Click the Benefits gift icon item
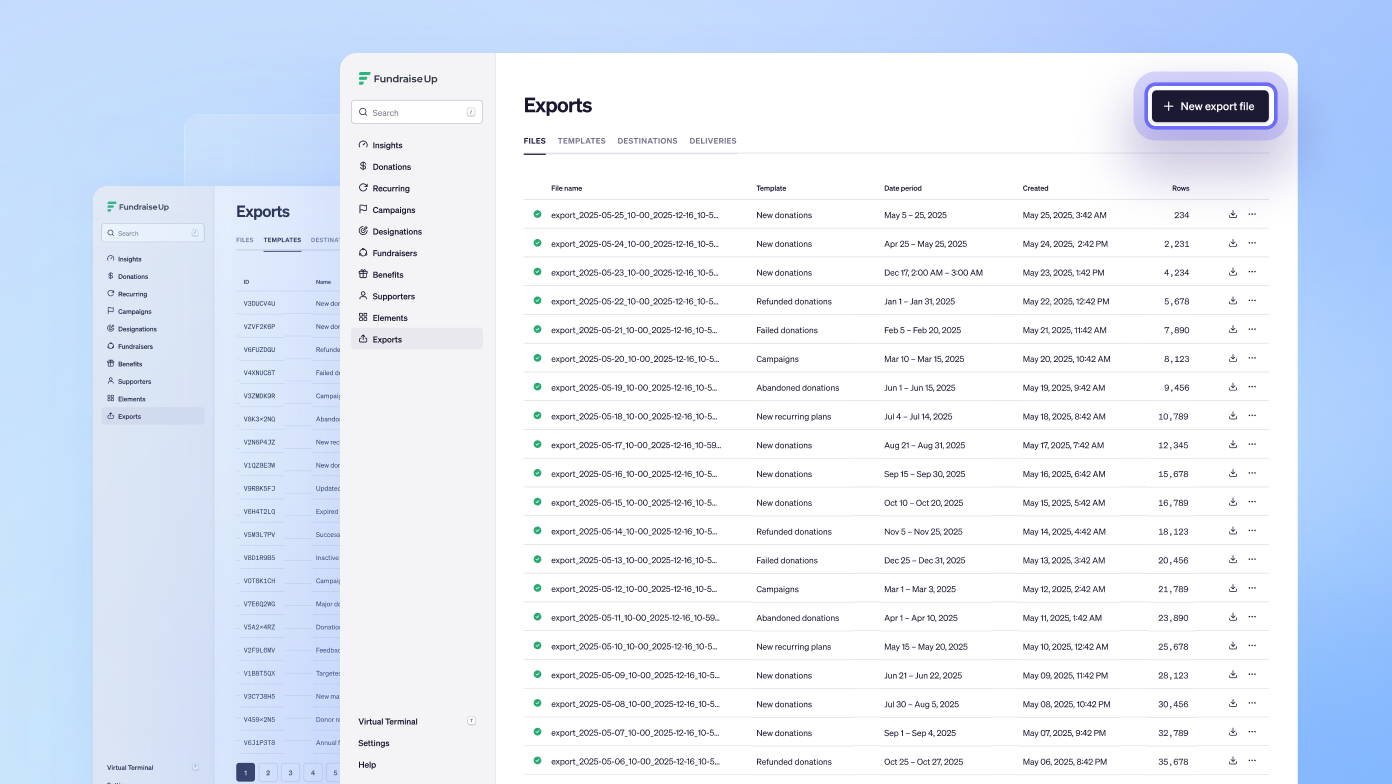The height and width of the screenshot is (784, 1392). point(387,275)
